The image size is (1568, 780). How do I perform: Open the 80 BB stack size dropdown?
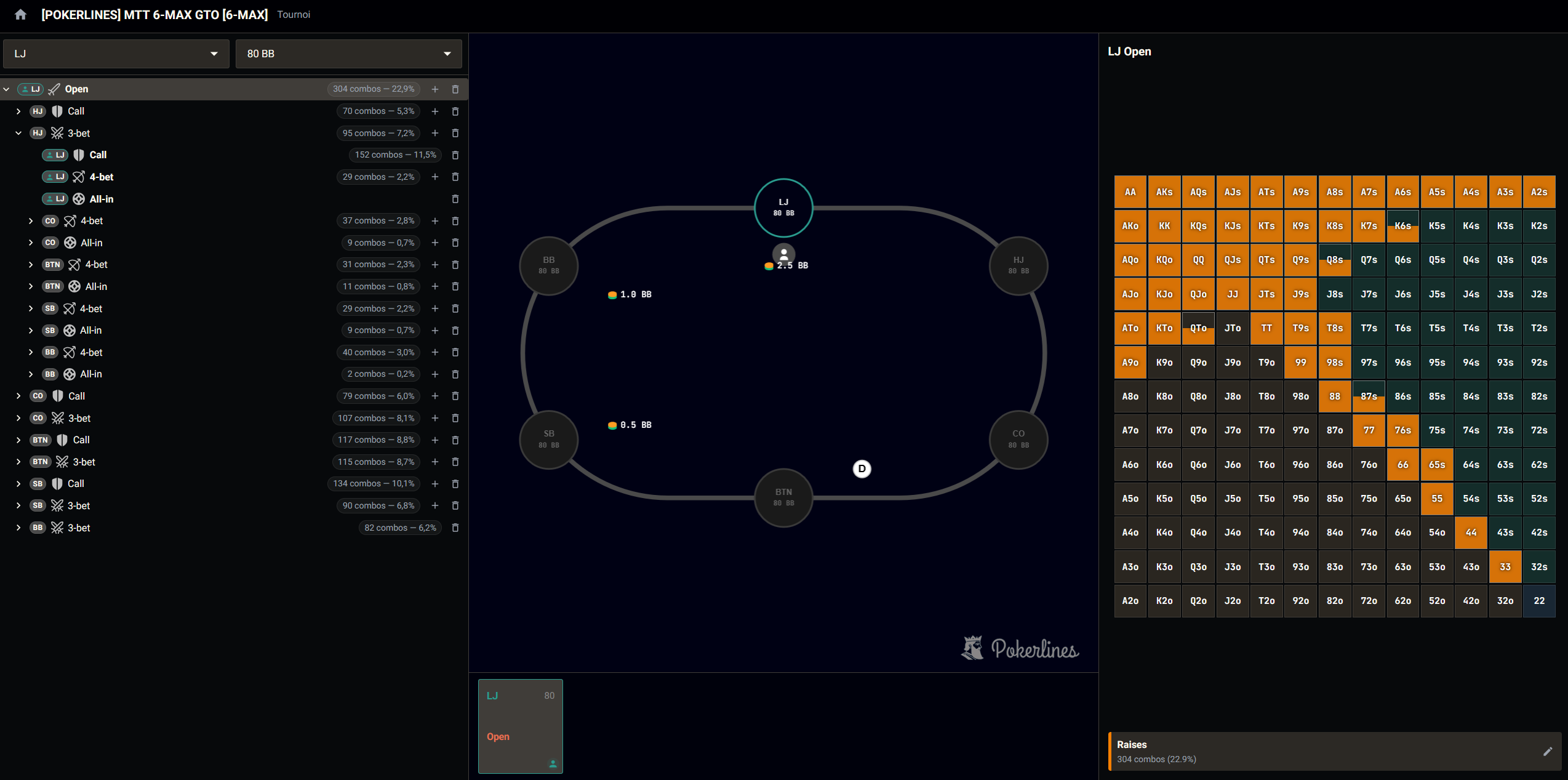pos(348,54)
